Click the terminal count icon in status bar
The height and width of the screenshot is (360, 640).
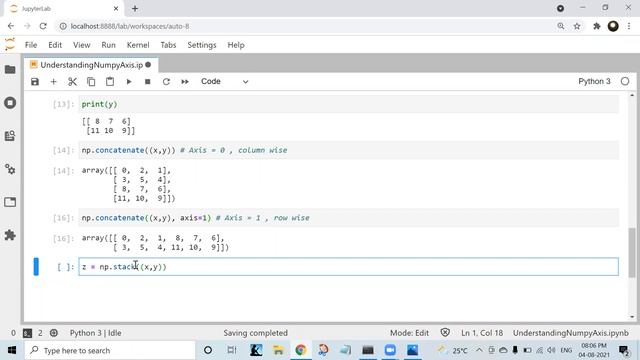pyautogui.click(x=27, y=333)
